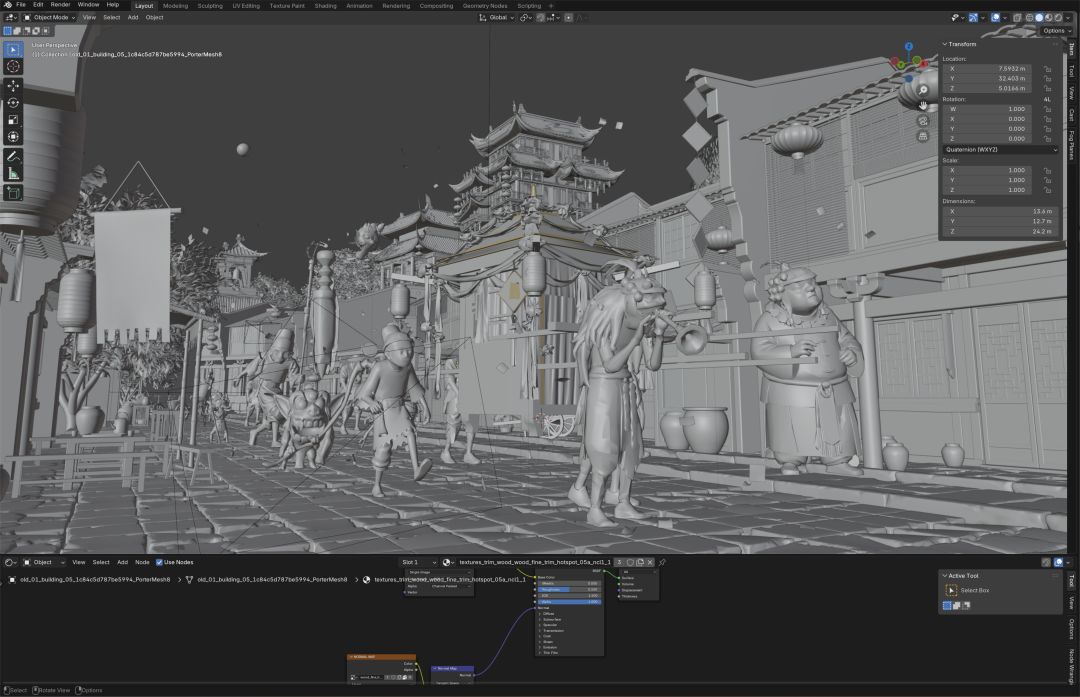Select the Cursor tool
Screen dimensions: 1080x697
pos(13,67)
